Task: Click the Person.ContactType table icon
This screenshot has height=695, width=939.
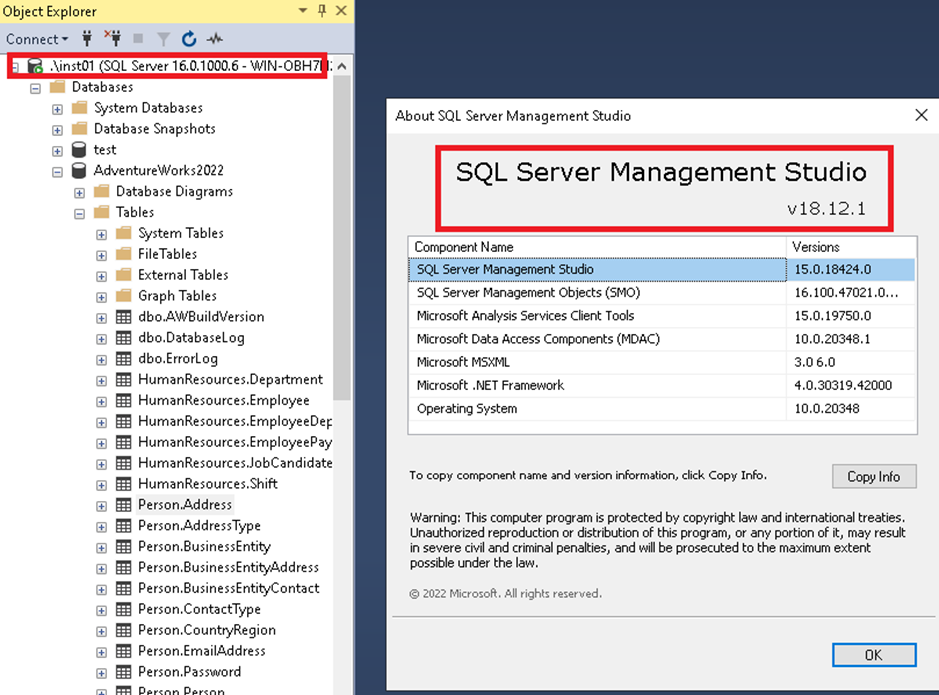Action: [123, 610]
